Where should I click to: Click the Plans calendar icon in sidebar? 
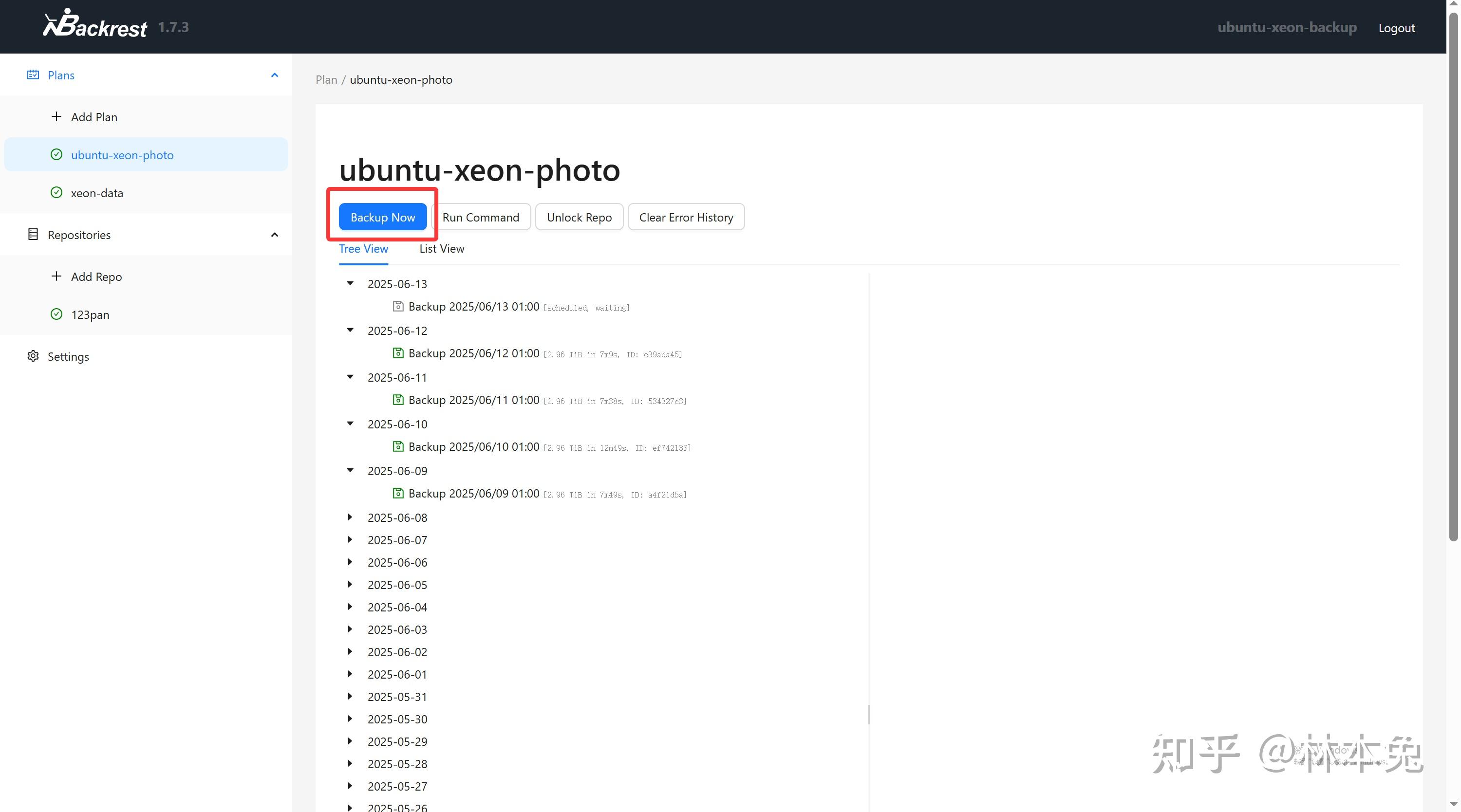click(33, 75)
